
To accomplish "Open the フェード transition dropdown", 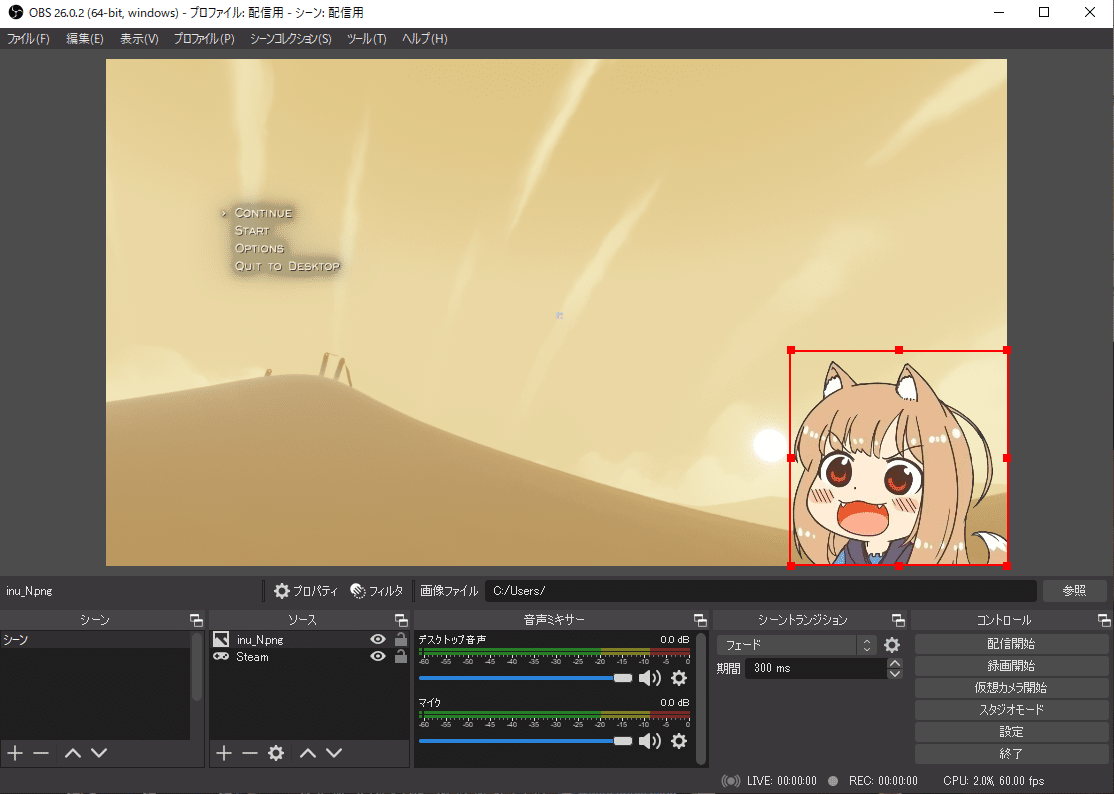I will point(796,645).
